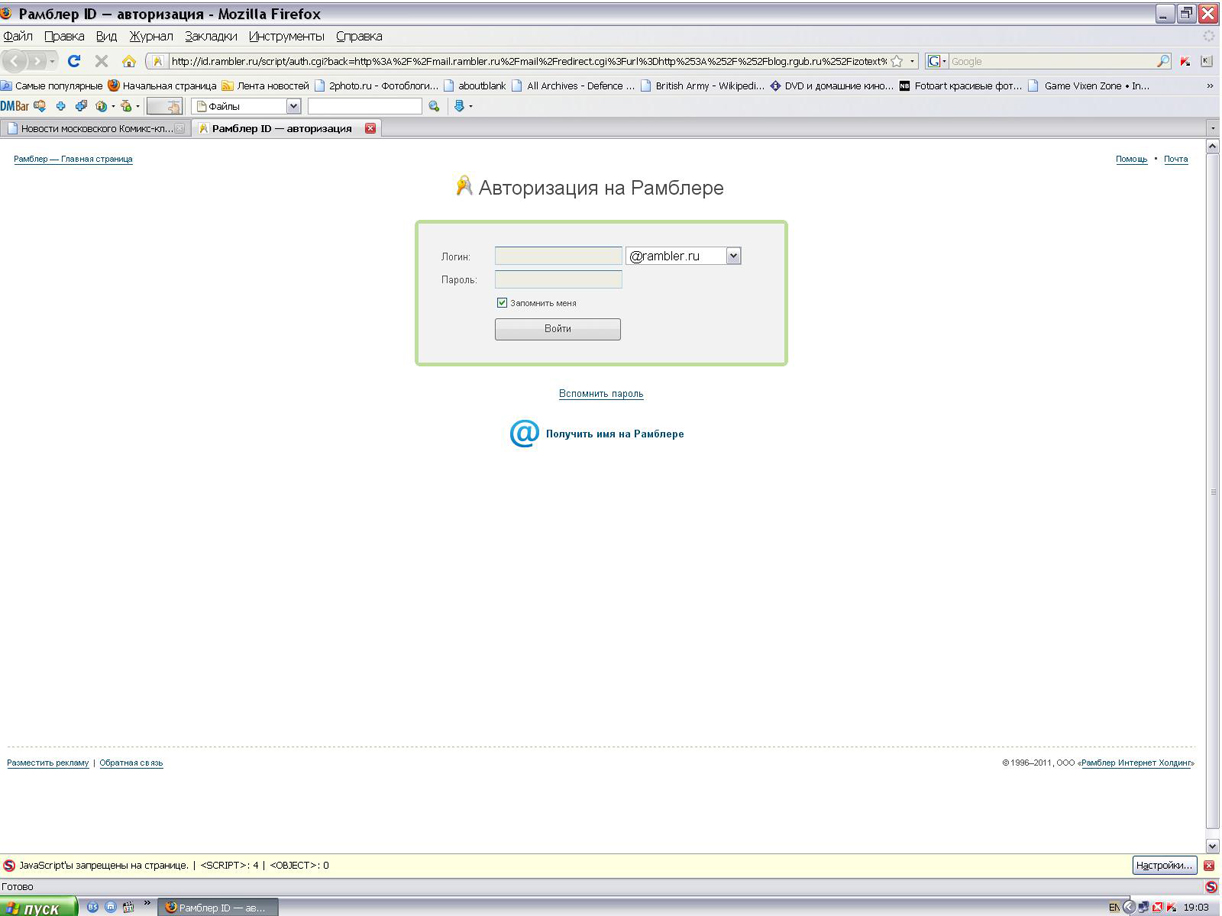Click the red Kaspersky icon beside the search box
This screenshot has height=916, width=1222.
pos(1185,61)
